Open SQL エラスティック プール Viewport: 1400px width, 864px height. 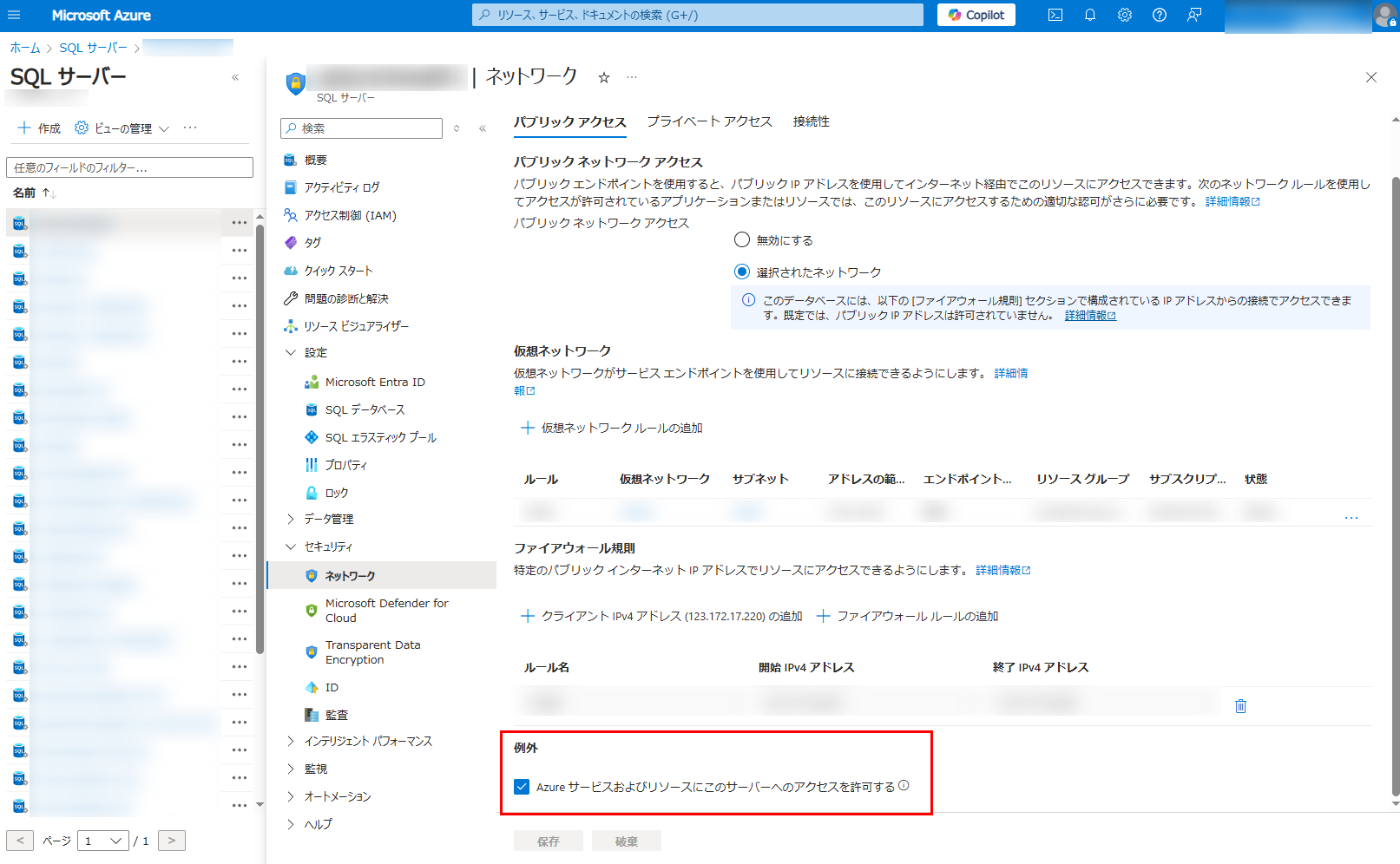[380, 438]
